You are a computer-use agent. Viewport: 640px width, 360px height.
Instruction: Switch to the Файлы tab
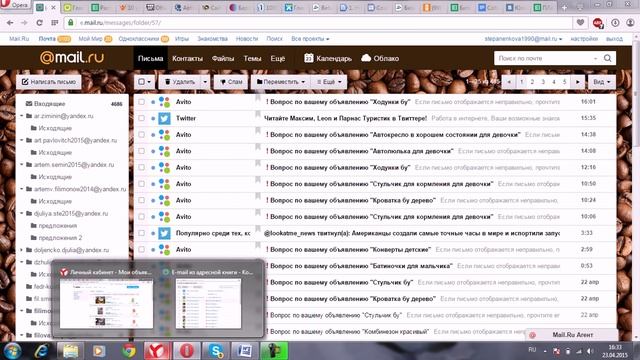point(223,58)
